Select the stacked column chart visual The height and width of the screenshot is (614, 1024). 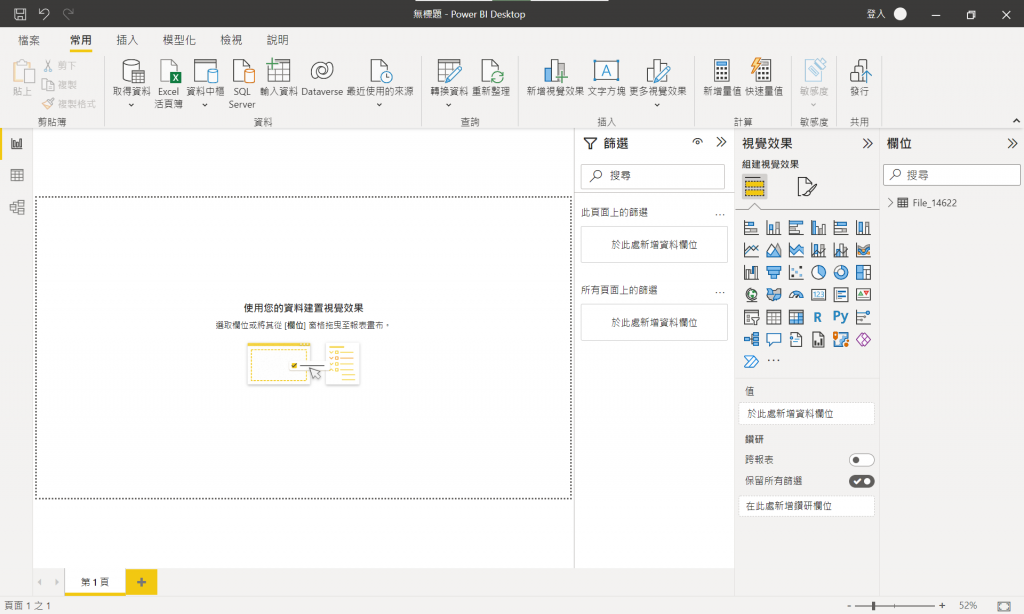coord(773,227)
